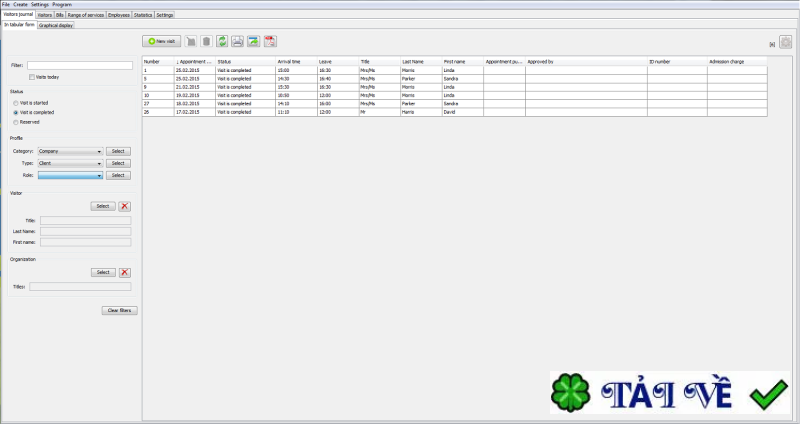Click the visitor Title field
The width and height of the screenshot is (800, 424).
(86, 221)
